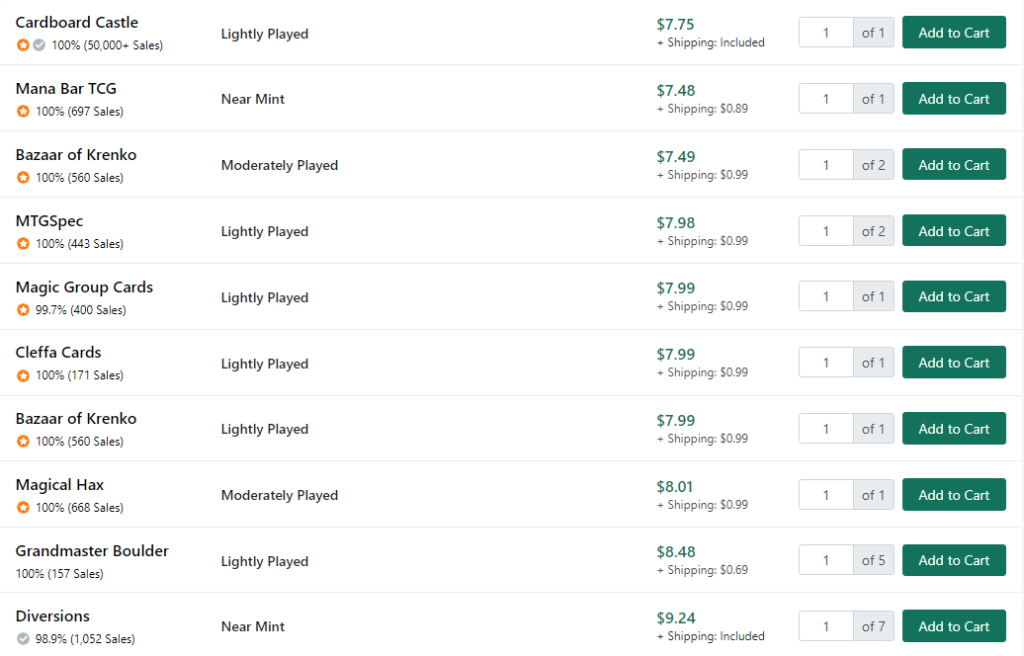Select quantity field for the MTGSpec listing
Image resolution: width=1024 pixels, height=656 pixels.
pos(825,231)
